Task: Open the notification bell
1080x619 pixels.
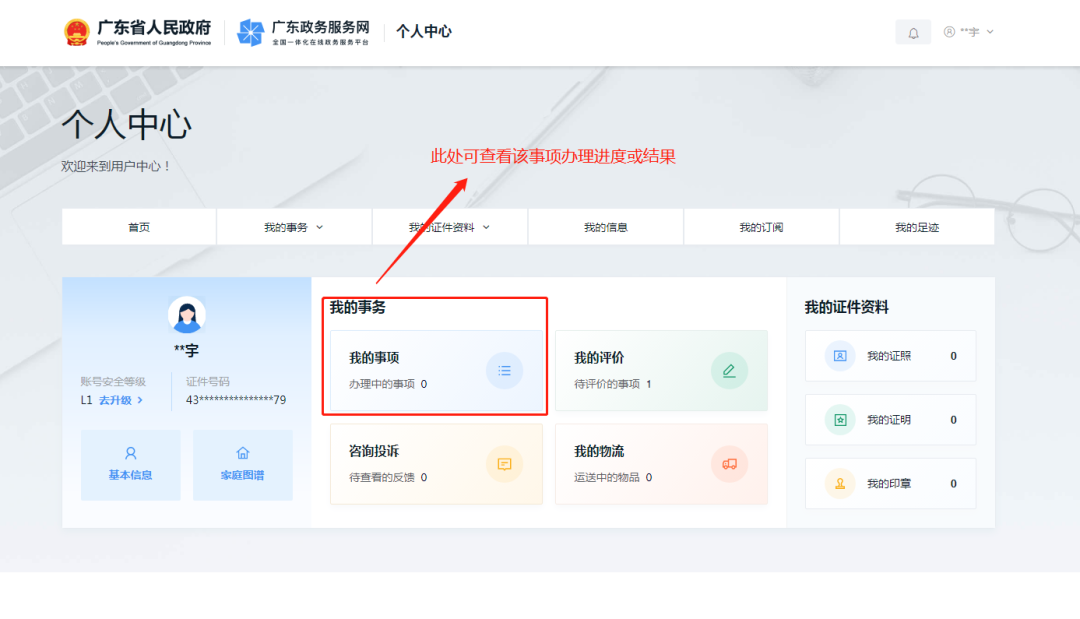Action: (912, 31)
